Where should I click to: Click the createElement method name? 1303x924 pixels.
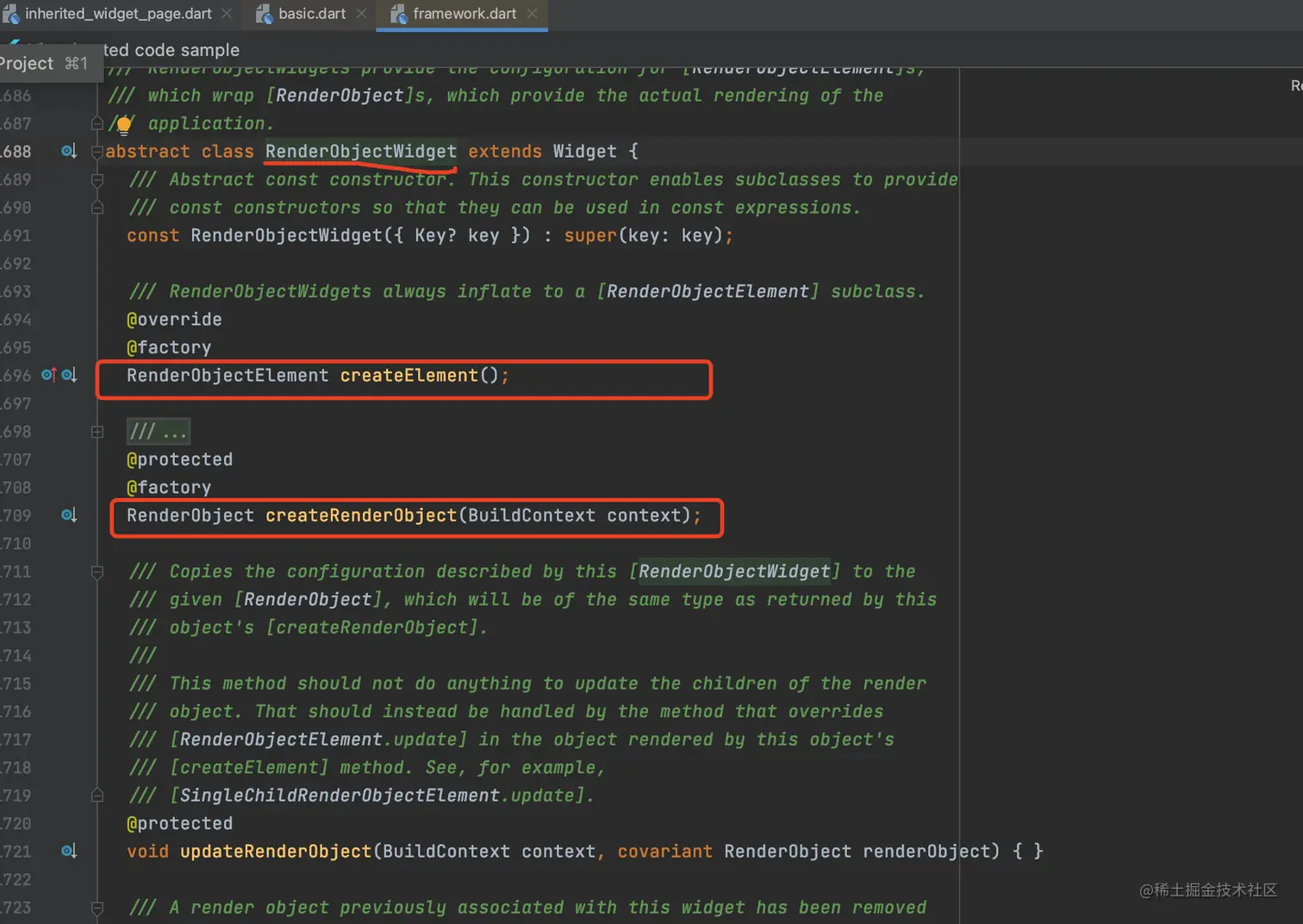408,376
